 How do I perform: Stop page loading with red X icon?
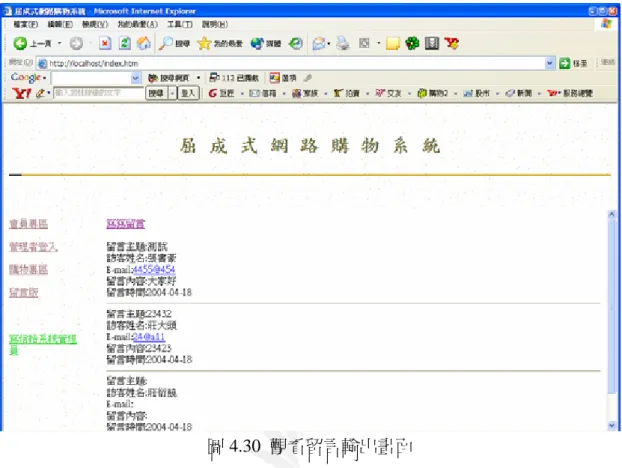(105, 43)
